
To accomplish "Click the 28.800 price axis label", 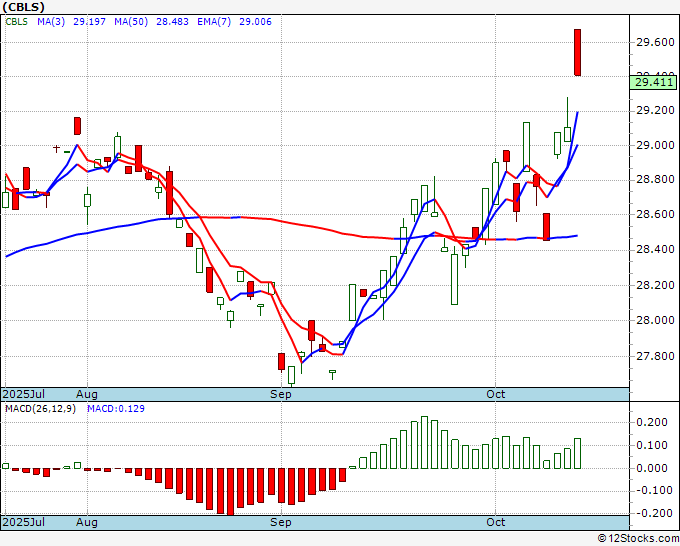I will click(655, 179).
